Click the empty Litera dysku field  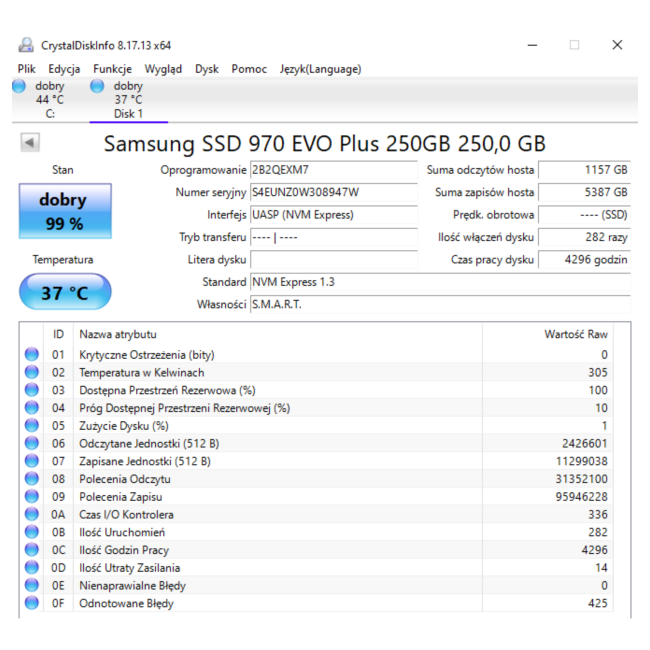[334, 260]
